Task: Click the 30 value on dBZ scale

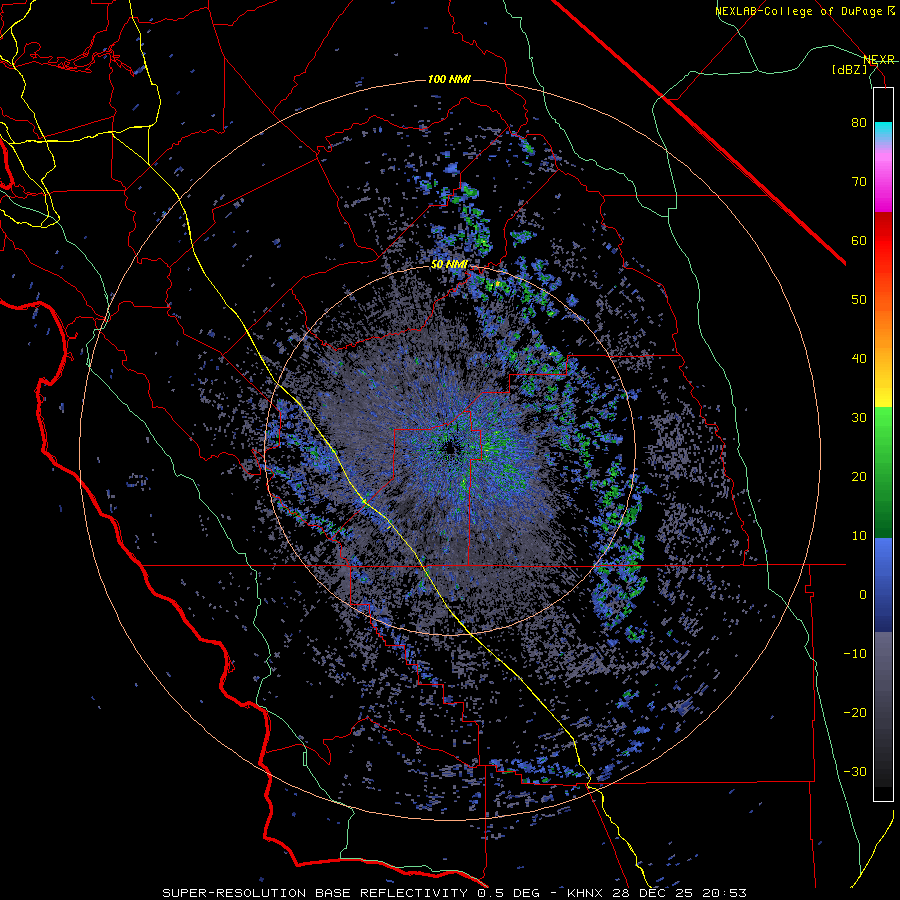Action: pyautogui.click(x=859, y=418)
